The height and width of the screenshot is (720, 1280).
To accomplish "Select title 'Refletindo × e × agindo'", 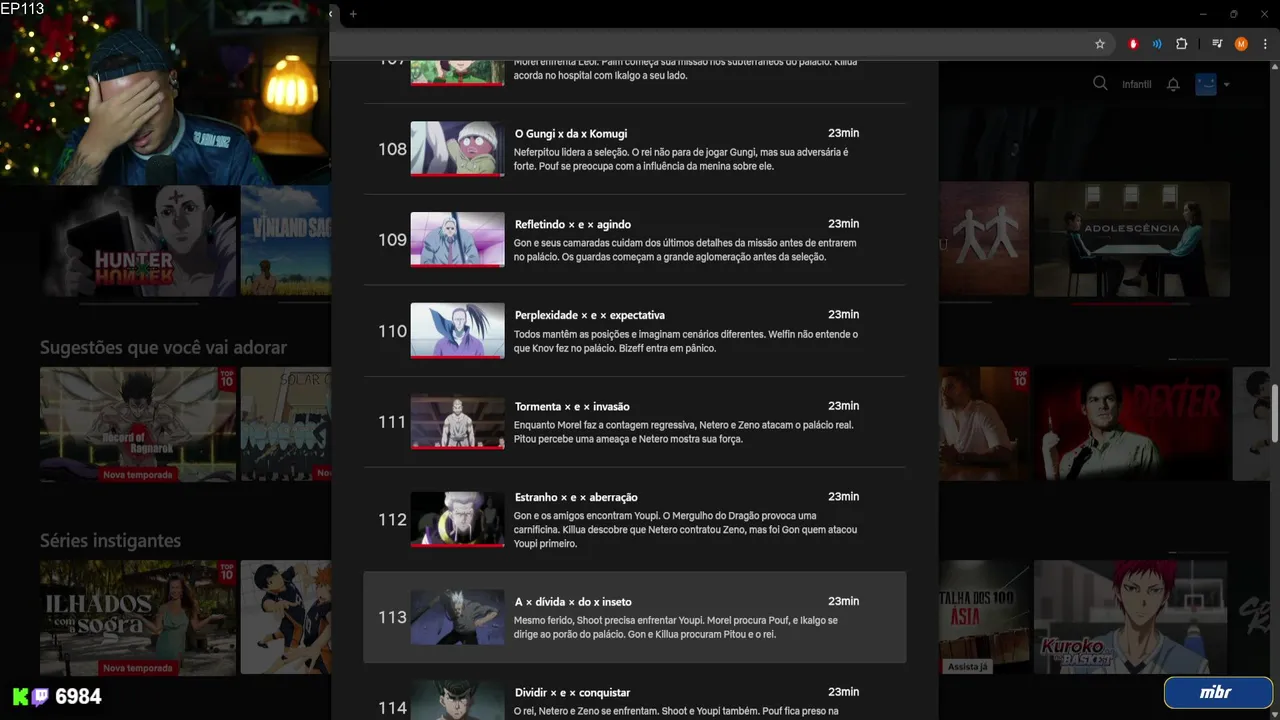I will click(573, 225).
